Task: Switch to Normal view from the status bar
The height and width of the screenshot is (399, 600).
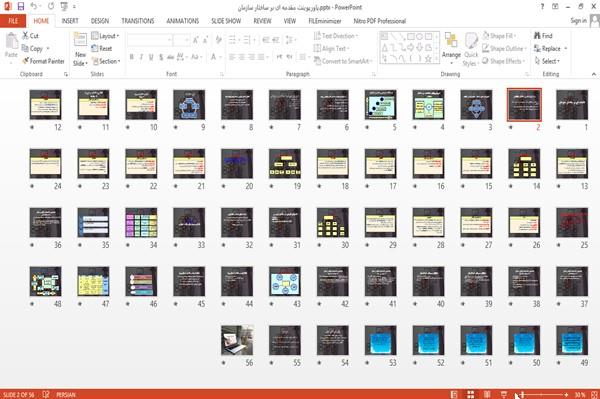Action: tap(454, 394)
